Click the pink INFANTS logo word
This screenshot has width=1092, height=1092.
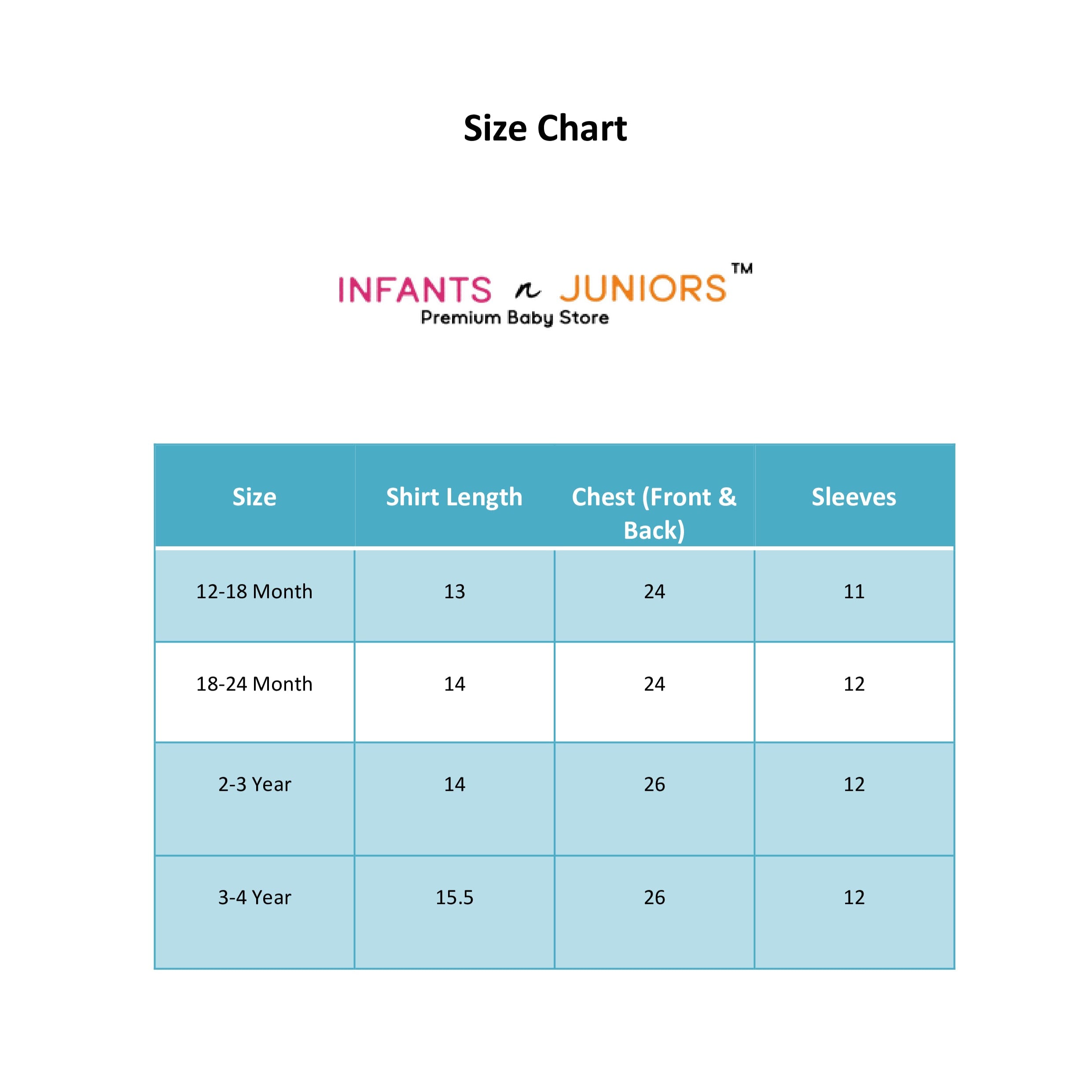[415, 289]
